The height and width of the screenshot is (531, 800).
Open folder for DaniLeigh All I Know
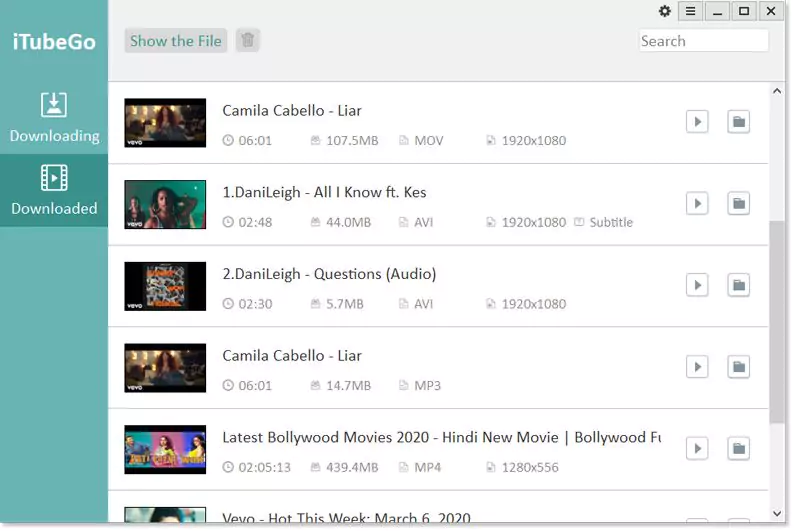(738, 204)
